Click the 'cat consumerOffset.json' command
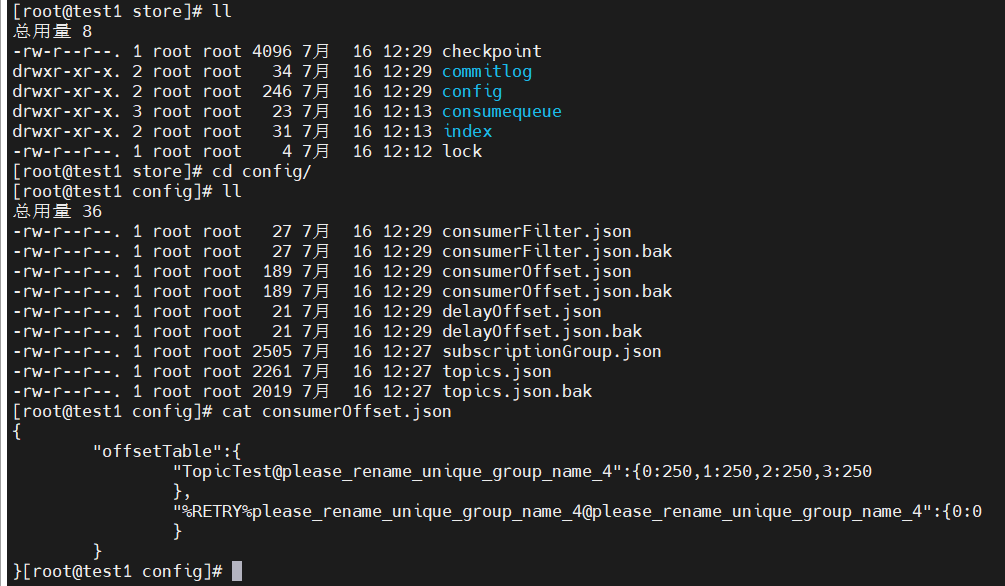1005x586 pixels. pos(336,411)
